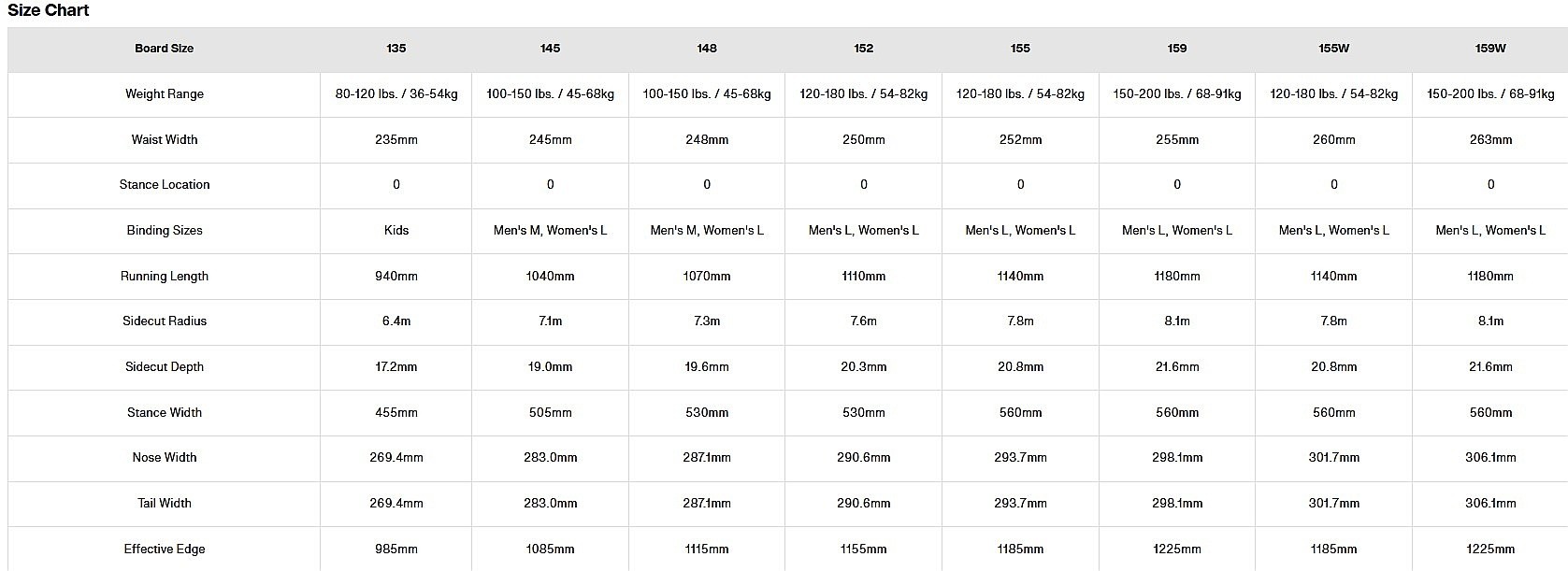Click the 940mm running length value
1568x571 pixels.
click(x=396, y=277)
